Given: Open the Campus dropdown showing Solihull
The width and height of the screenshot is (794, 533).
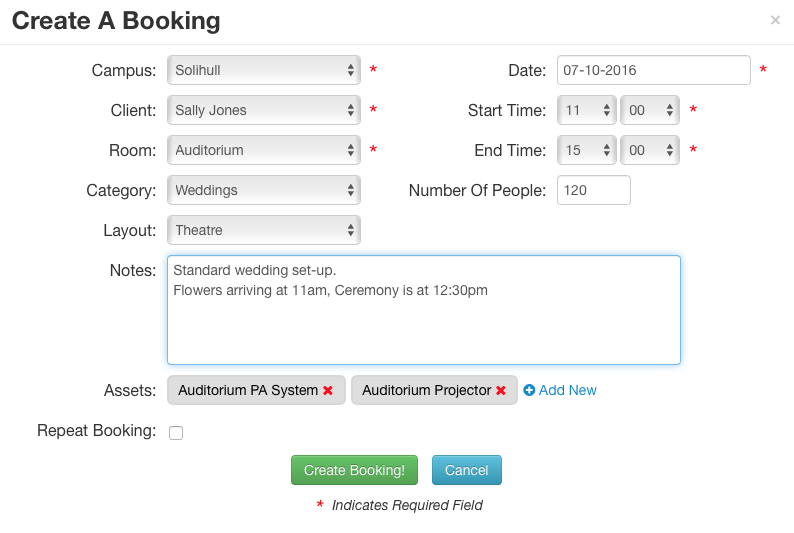Looking at the screenshot, I should click(264, 70).
